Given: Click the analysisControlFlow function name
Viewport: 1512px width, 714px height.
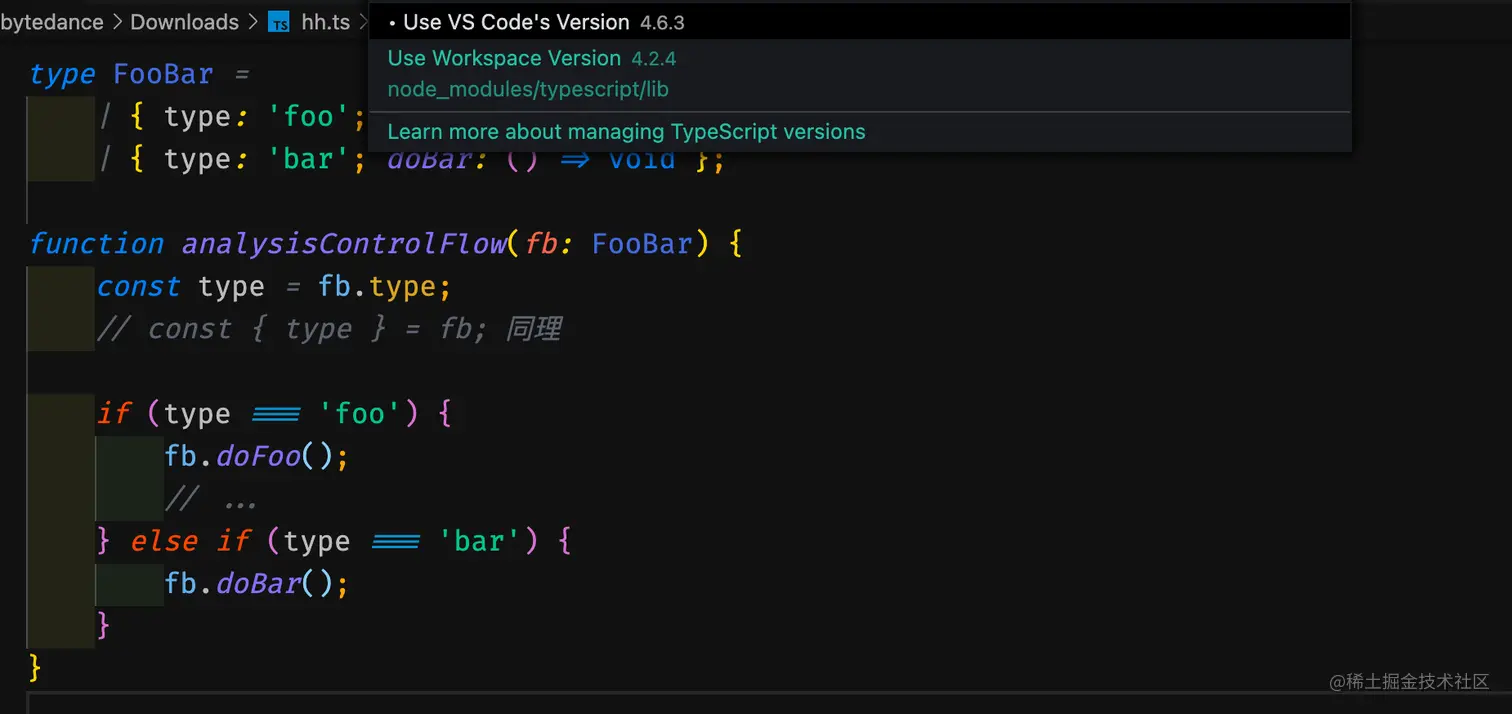Looking at the screenshot, I should coord(343,244).
